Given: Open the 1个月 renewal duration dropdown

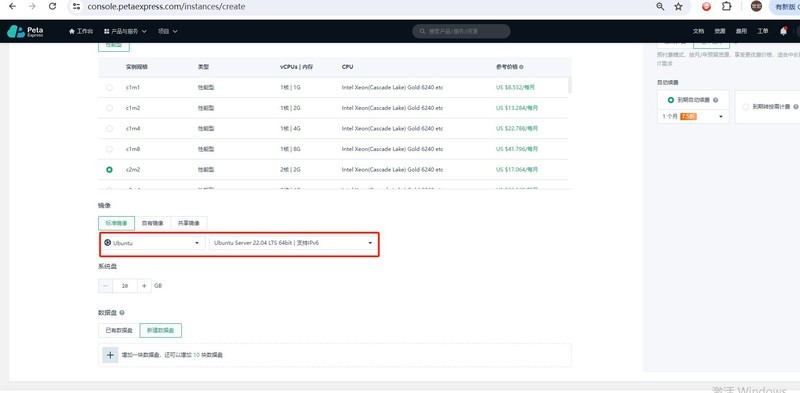Looking at the screenshot, I should point(693,116).
